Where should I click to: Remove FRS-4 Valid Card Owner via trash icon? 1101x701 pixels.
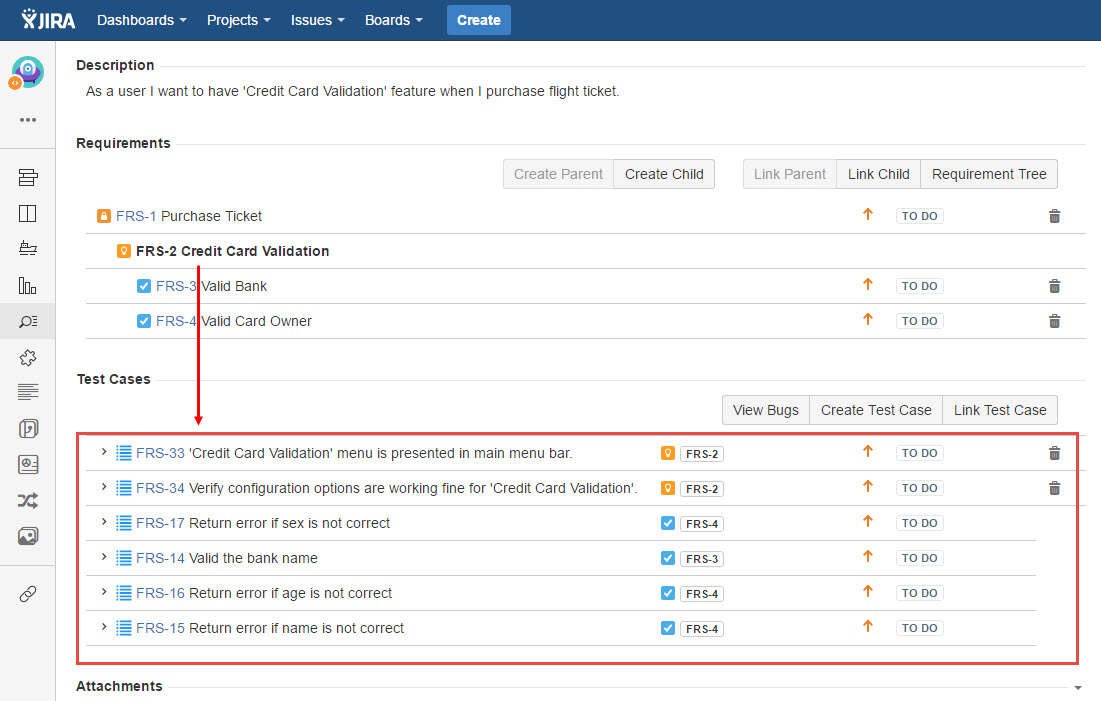(1054, 321)
